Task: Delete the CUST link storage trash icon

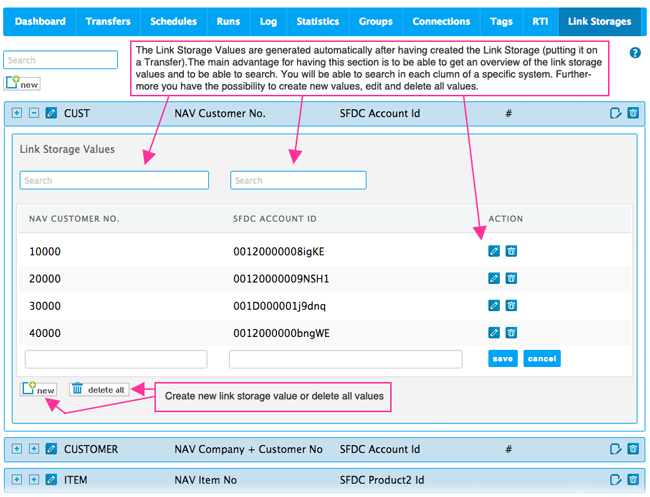Action: click(633, 113)
